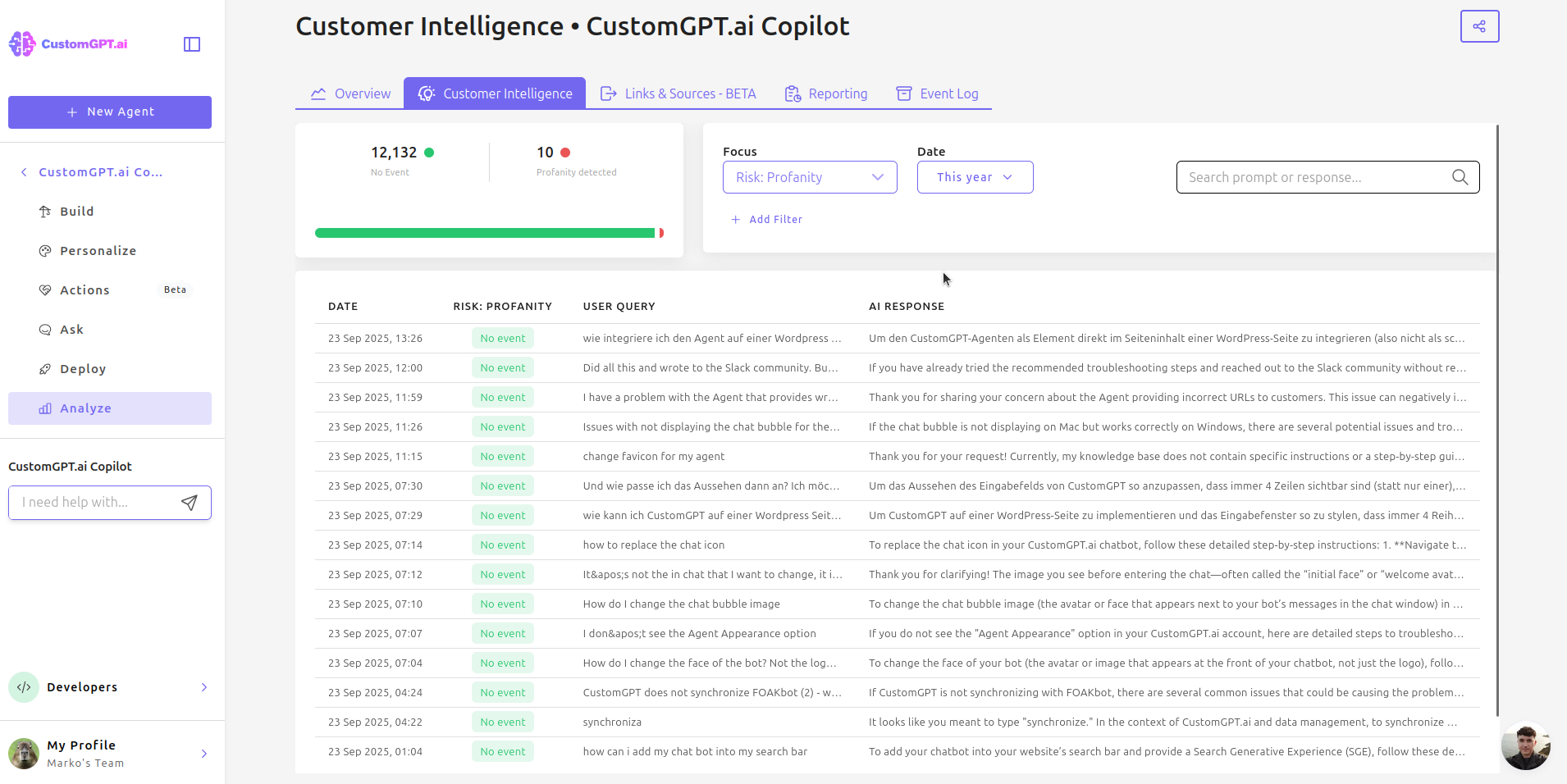This screenshot has width=1567, height=784.
Task: Expand the My Profile chevron
Action: (204, 754)
